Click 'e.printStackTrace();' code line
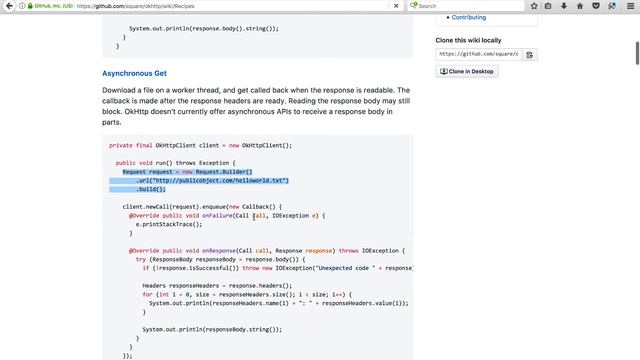Screen dimensions: 640x360 point(169,224)
